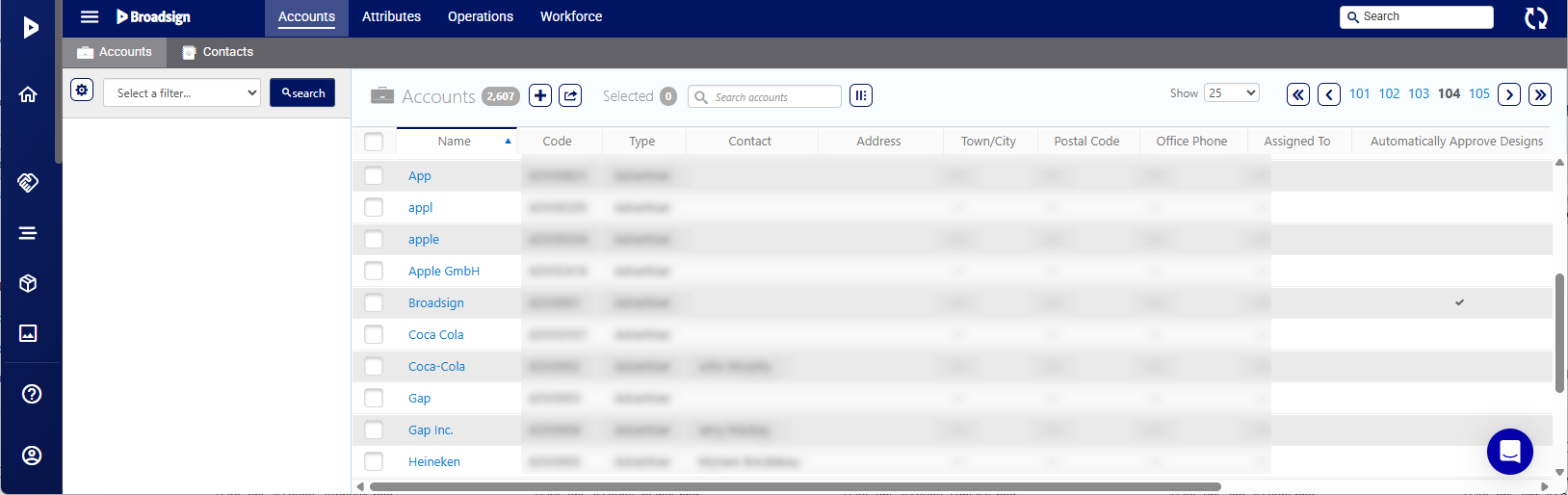The width and height of the screenshot is (1568, 495).
Task: Open the column chooser icon
Action: click(861, 95)
